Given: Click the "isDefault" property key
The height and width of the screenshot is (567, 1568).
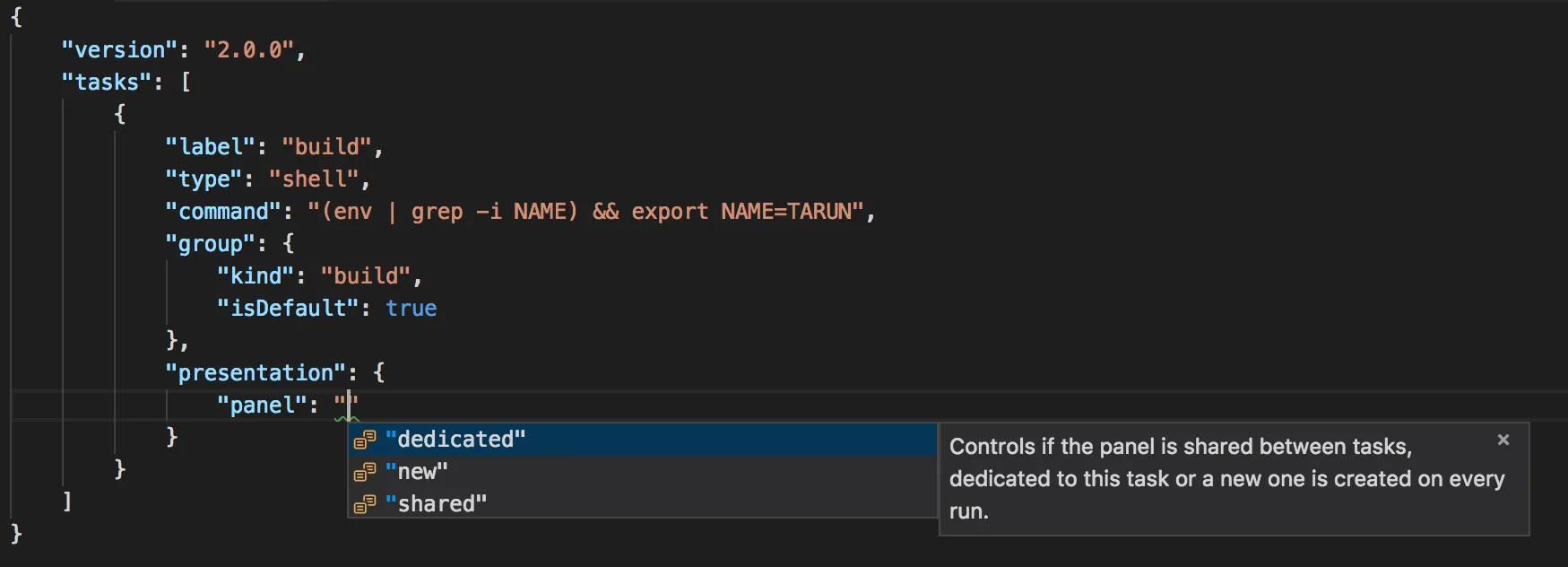Looking at the screenshot, I should click(288, 309).
